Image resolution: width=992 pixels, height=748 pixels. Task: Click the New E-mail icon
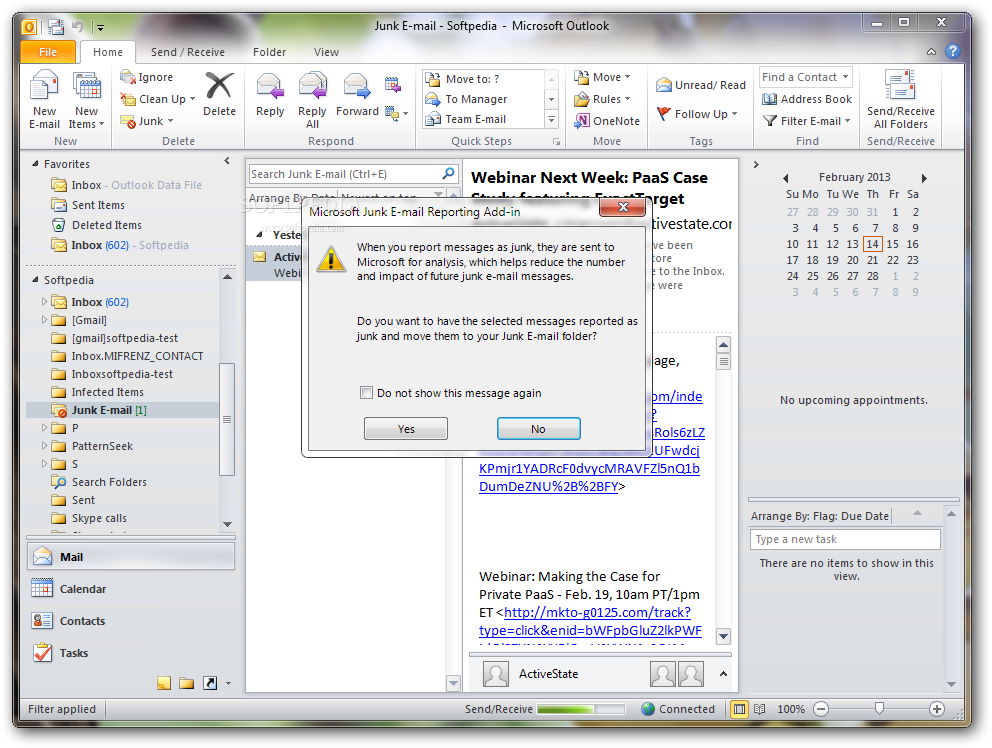point(44,85)
